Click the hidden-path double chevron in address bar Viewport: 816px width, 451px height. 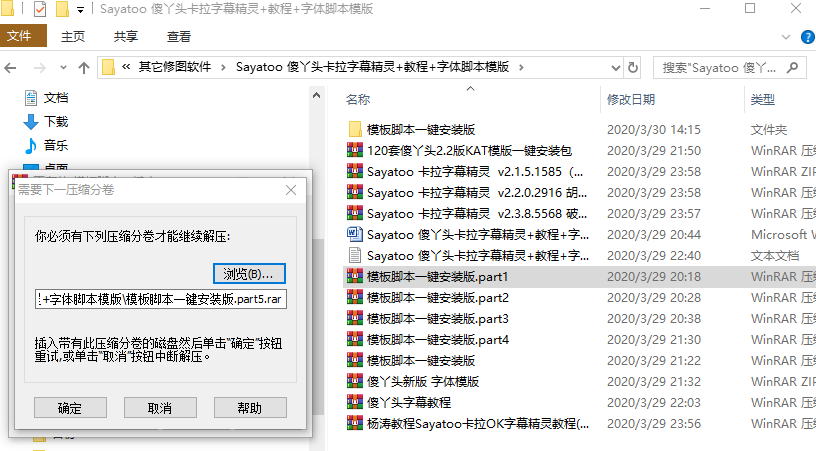click(x=126, y=67)
